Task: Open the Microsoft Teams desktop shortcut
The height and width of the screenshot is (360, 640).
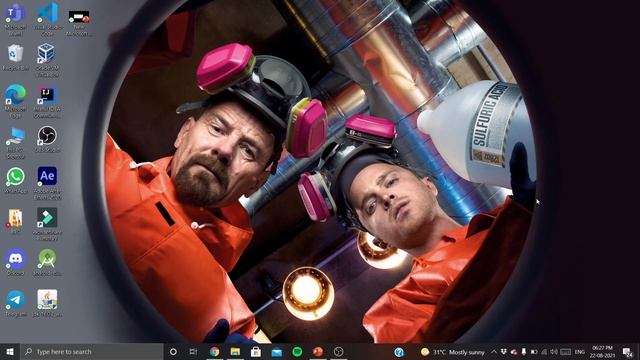Action: coord(16,18)
